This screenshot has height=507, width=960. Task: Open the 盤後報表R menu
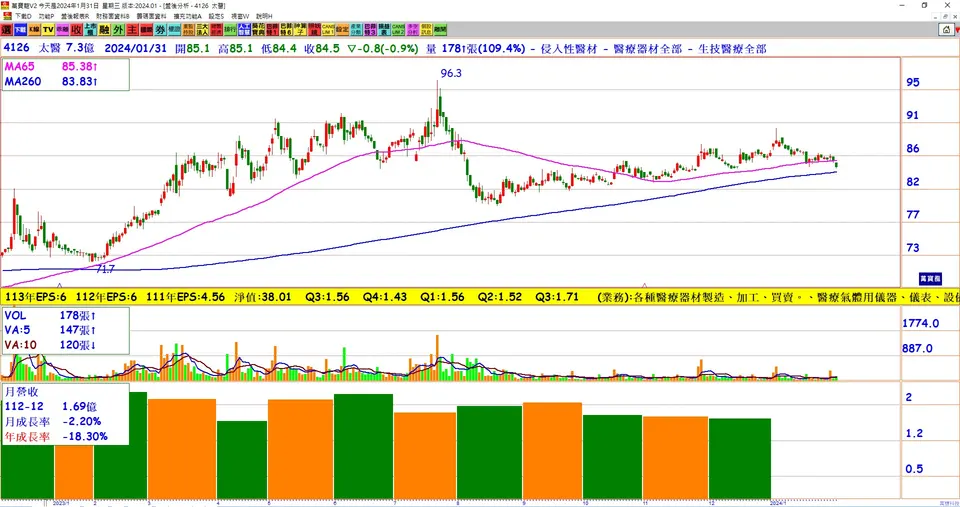pyautogui.click(x=75, y=16)
